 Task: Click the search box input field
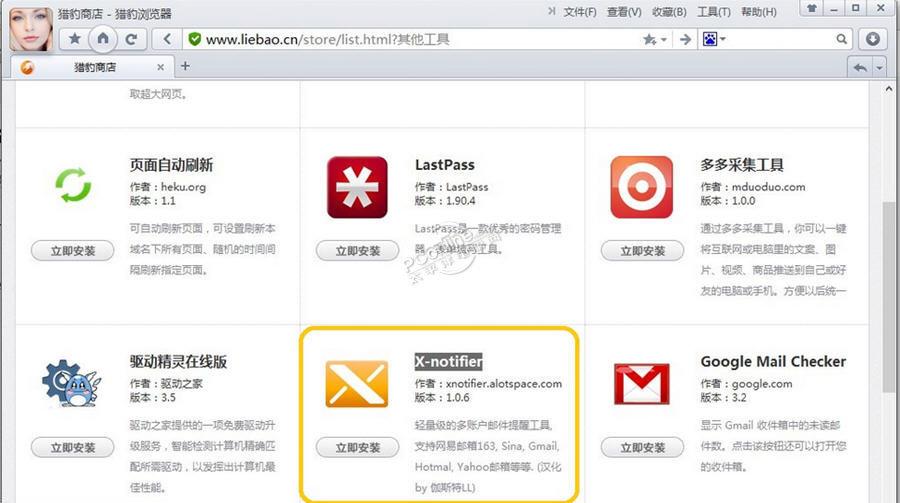pyautogui.click(x=779, y=39)
